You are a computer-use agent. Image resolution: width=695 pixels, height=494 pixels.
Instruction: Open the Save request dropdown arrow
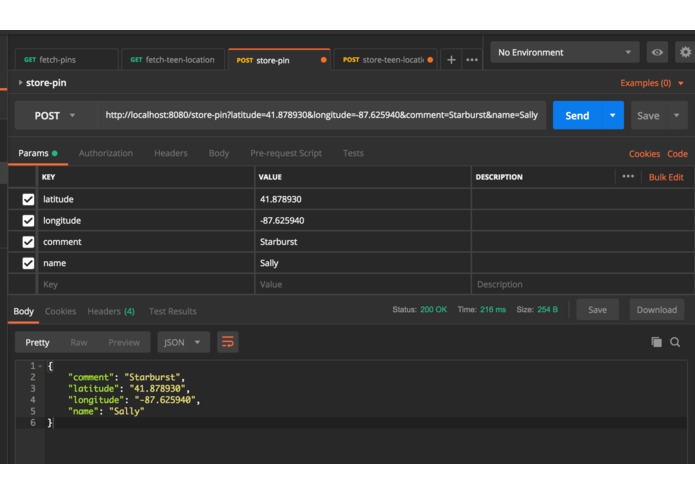(x=676, y=115)
